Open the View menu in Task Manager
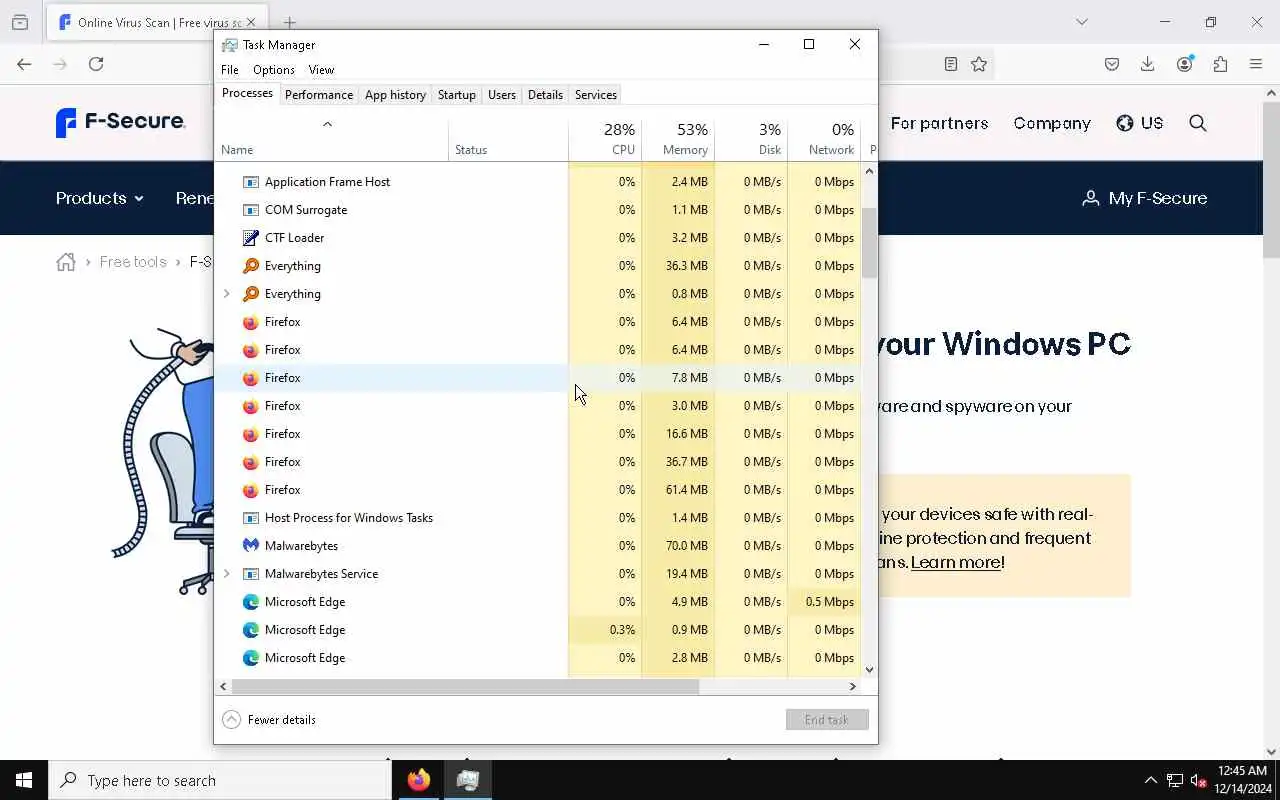This screenshot has width=1280, height=800. [321, 70]
